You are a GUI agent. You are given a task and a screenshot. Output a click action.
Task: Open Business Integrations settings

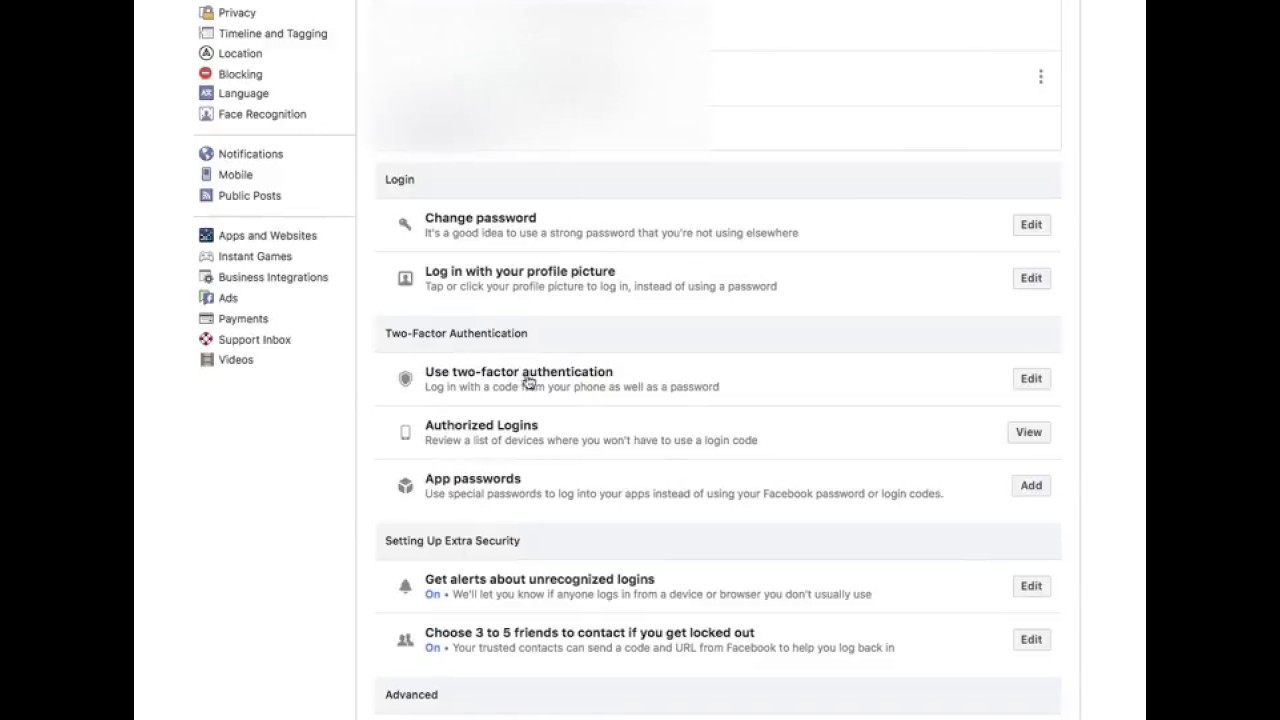(273, 277)
